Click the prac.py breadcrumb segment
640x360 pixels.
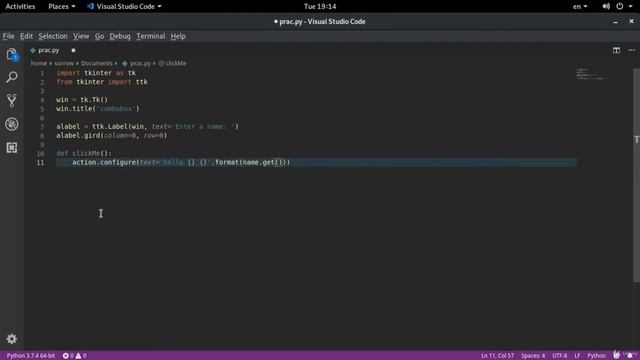point(140,63)
